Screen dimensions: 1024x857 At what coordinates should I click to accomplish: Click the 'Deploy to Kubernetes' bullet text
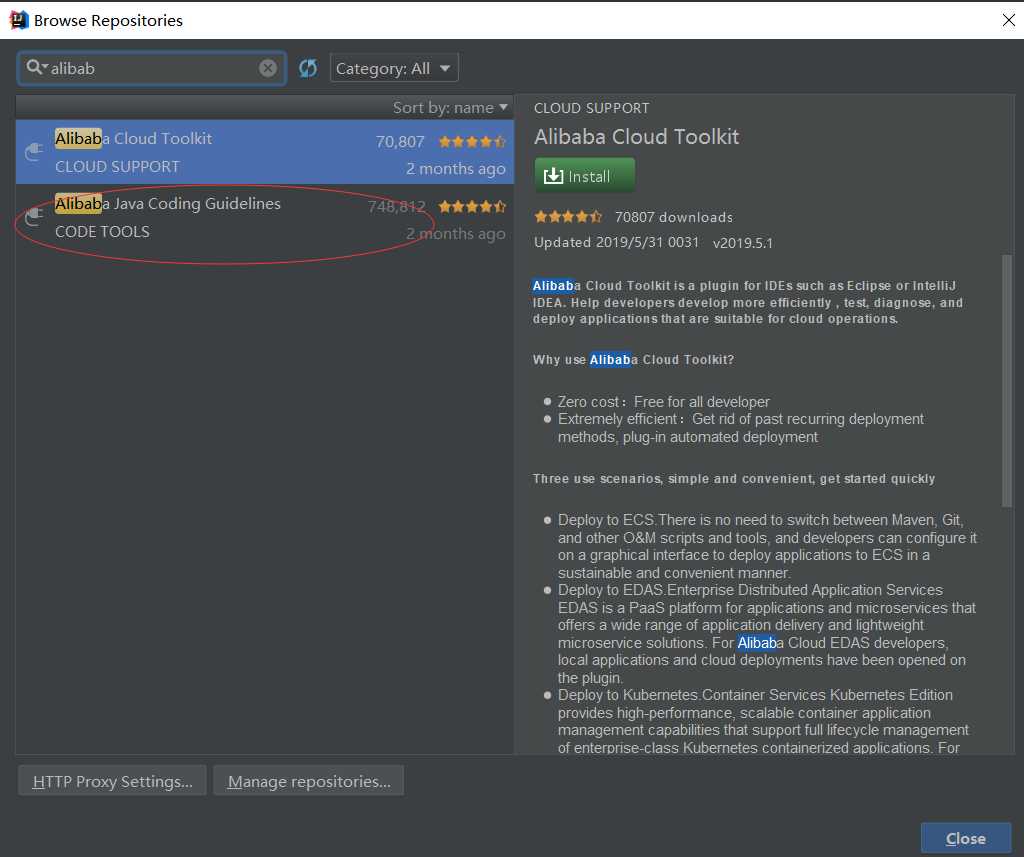(x=763, y=721)
